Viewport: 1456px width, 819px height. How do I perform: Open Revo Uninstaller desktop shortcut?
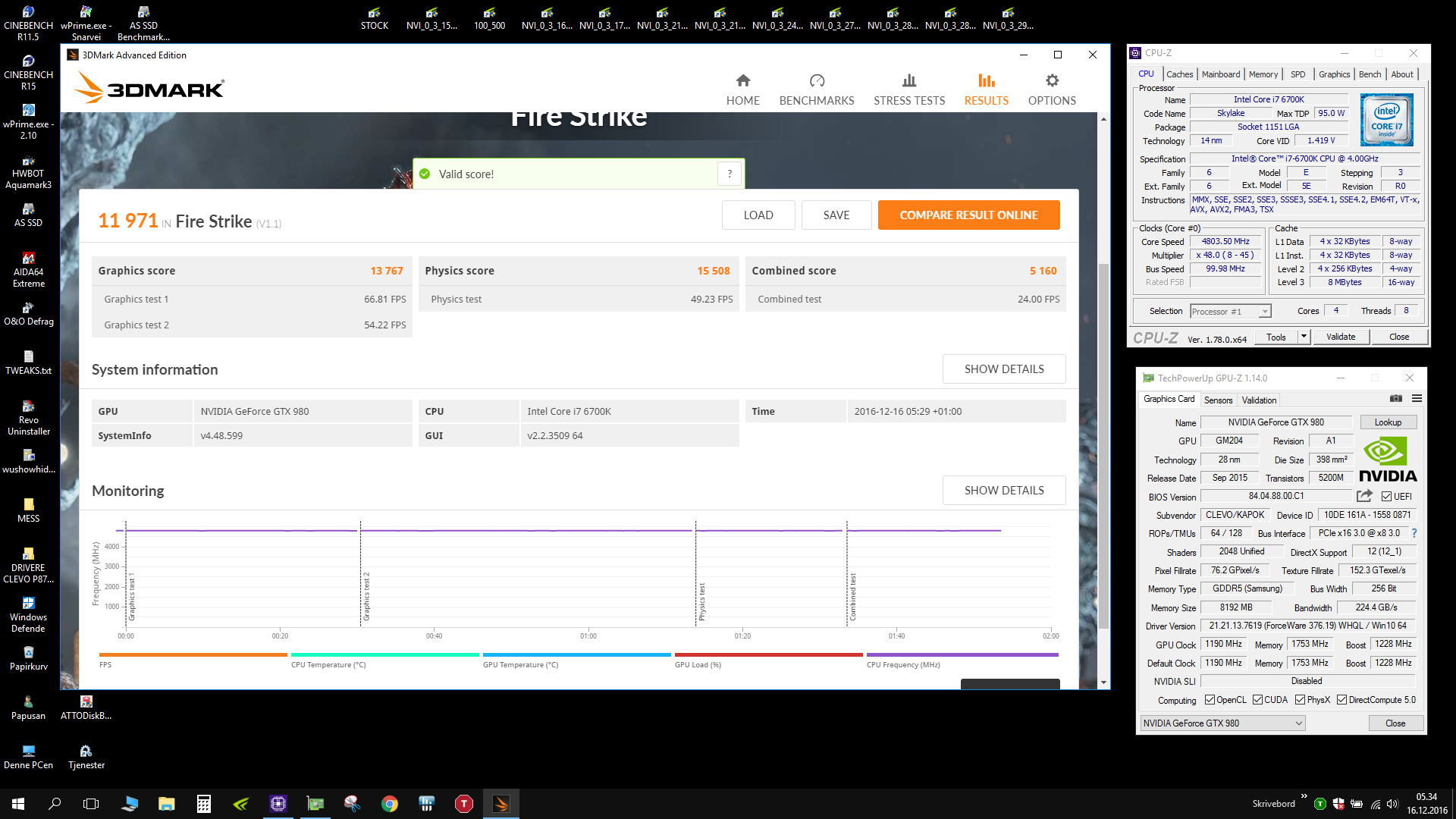click(28, 417)
